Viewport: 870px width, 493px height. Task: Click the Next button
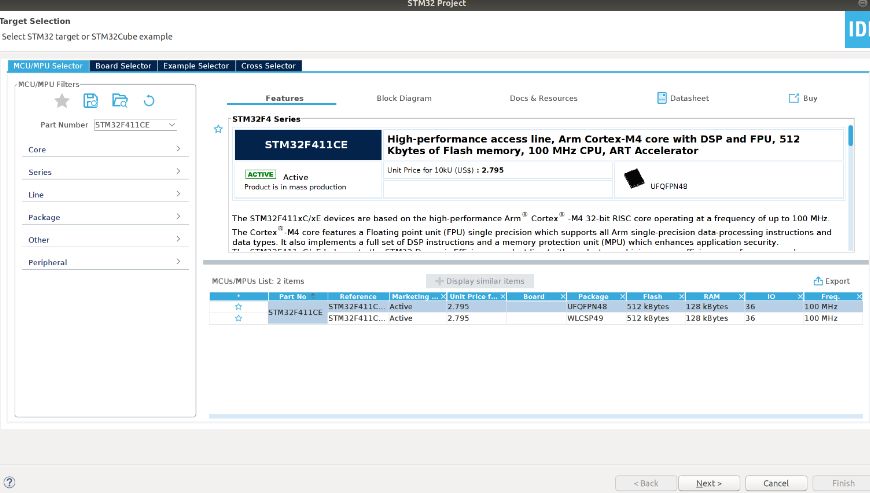tap(709, 483)
